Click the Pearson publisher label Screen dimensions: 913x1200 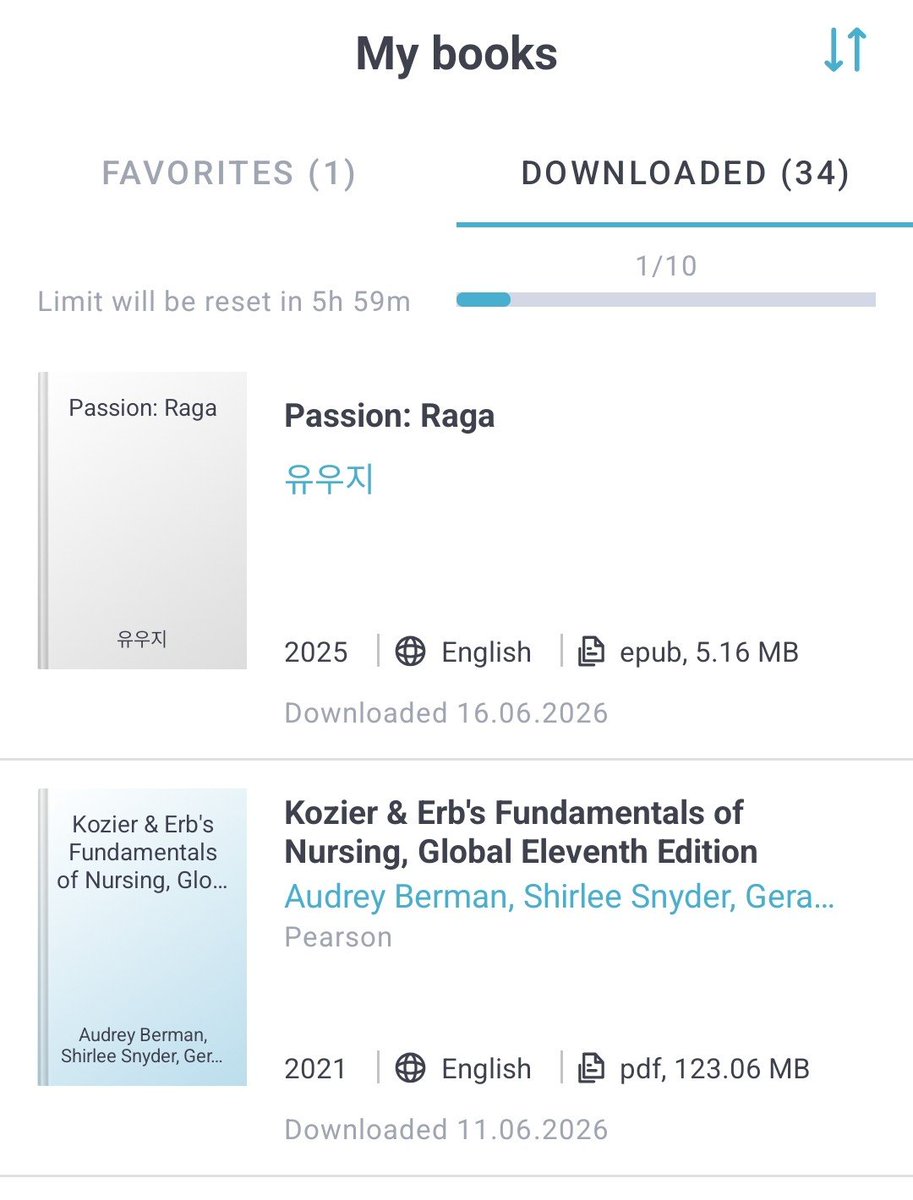[x=338, y=938]
